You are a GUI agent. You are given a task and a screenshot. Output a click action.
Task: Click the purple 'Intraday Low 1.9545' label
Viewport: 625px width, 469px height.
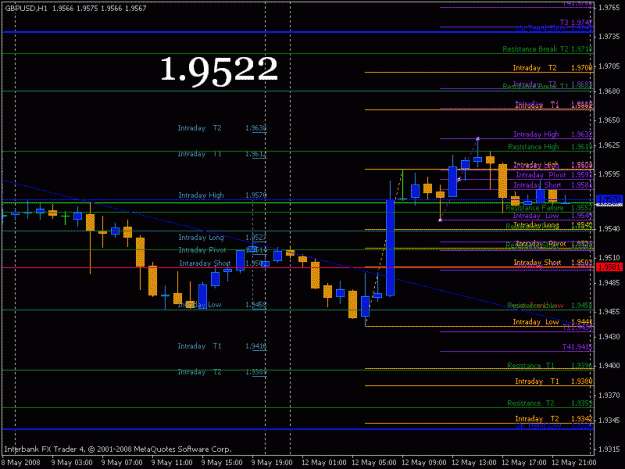552,216
